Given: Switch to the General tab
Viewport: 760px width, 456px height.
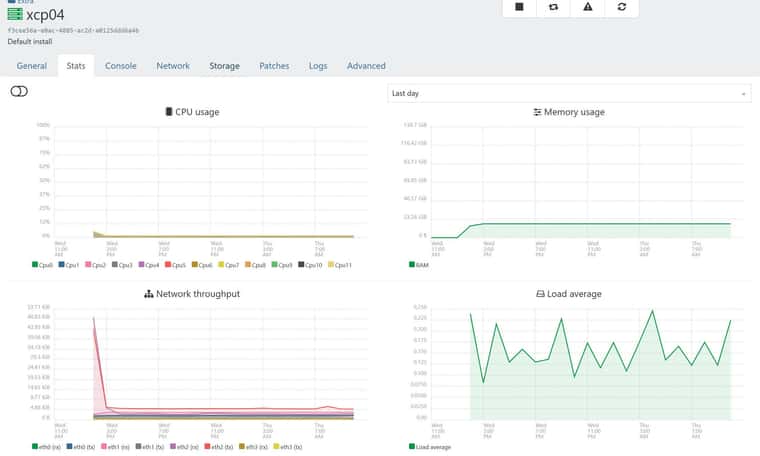Looking at the screenshot, I should click(32, 66).
